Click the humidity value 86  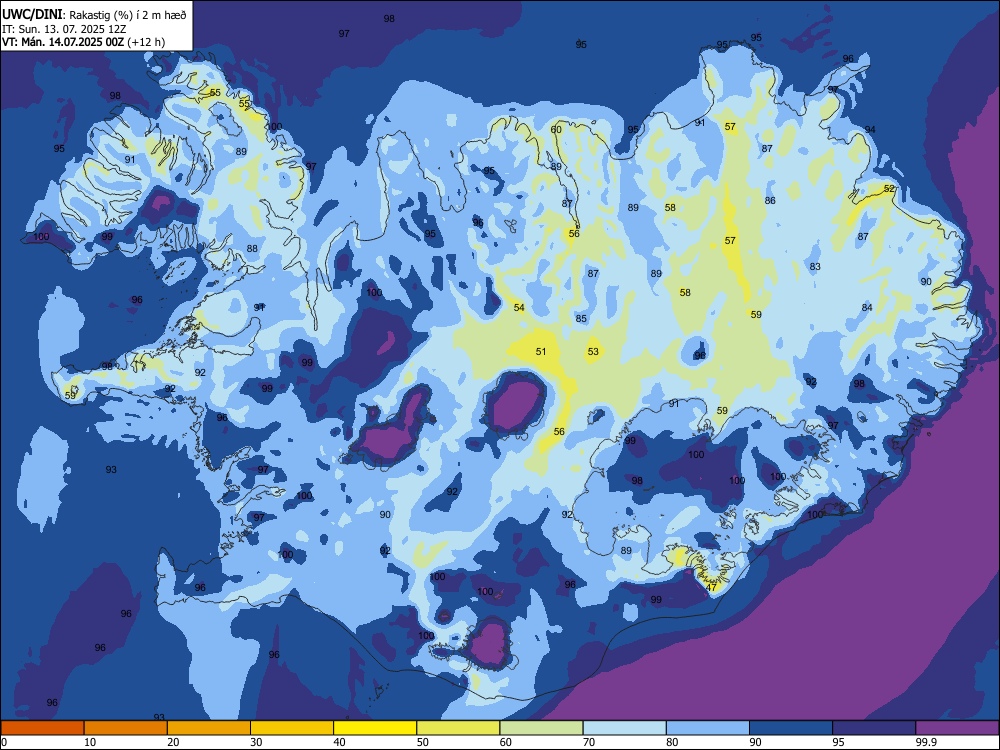(770, 200)
